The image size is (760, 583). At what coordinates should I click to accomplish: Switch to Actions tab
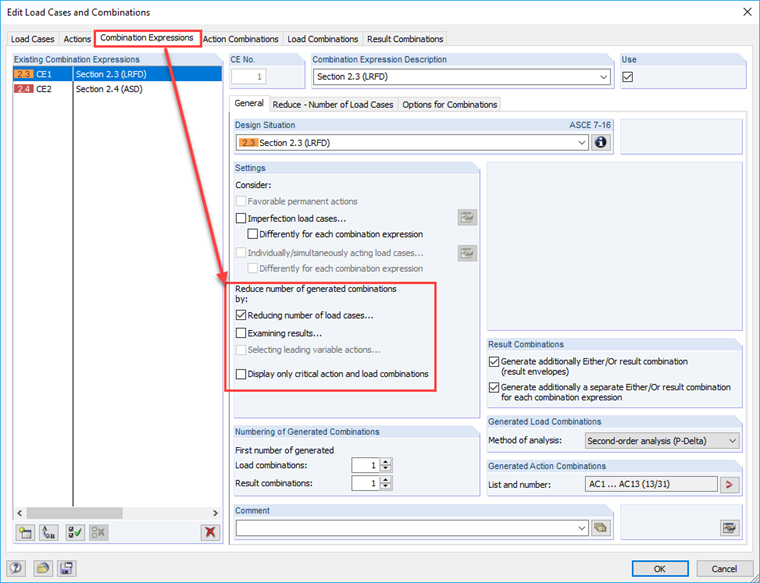(x=77, y=39)
